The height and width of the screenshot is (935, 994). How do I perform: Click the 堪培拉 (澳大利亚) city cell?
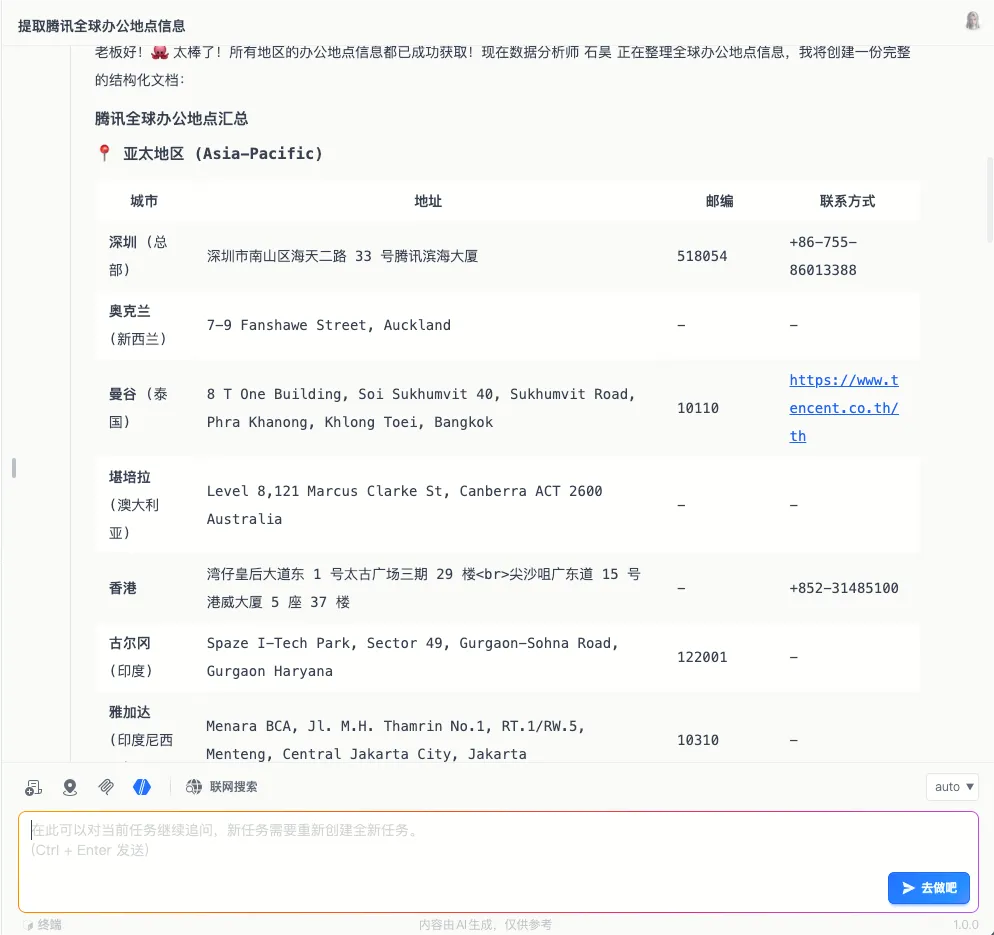[x=134, y=505]
